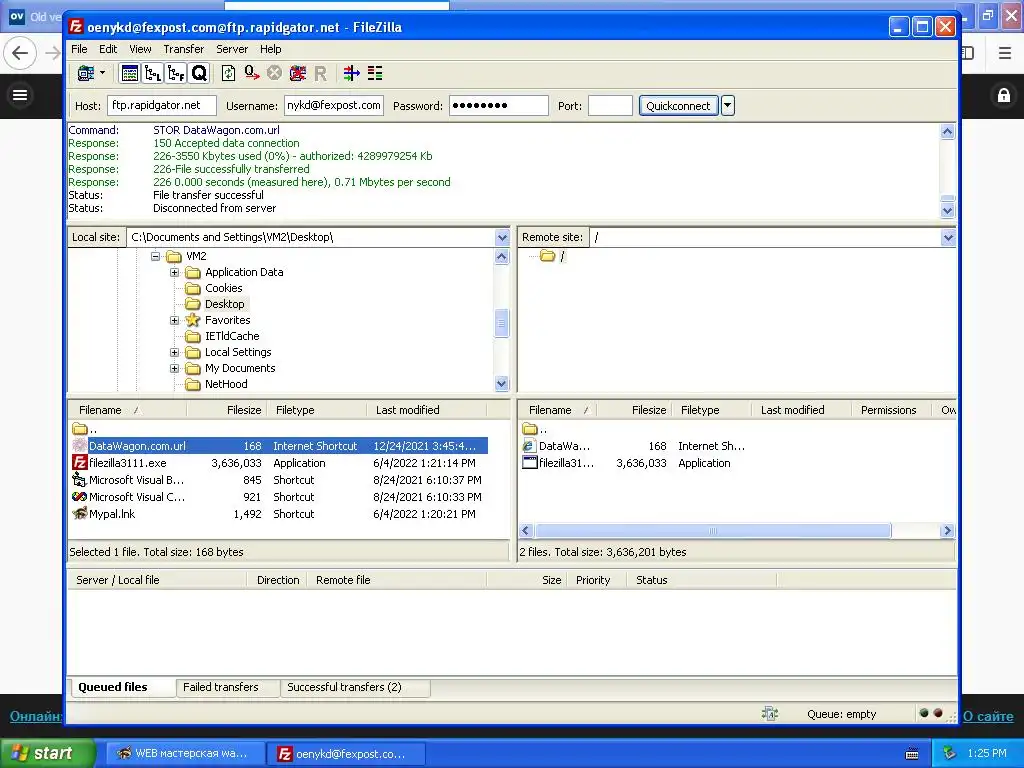Expand My Documents folder node
The width and height of the screenshot is (1024, 768).
[174, 368]
